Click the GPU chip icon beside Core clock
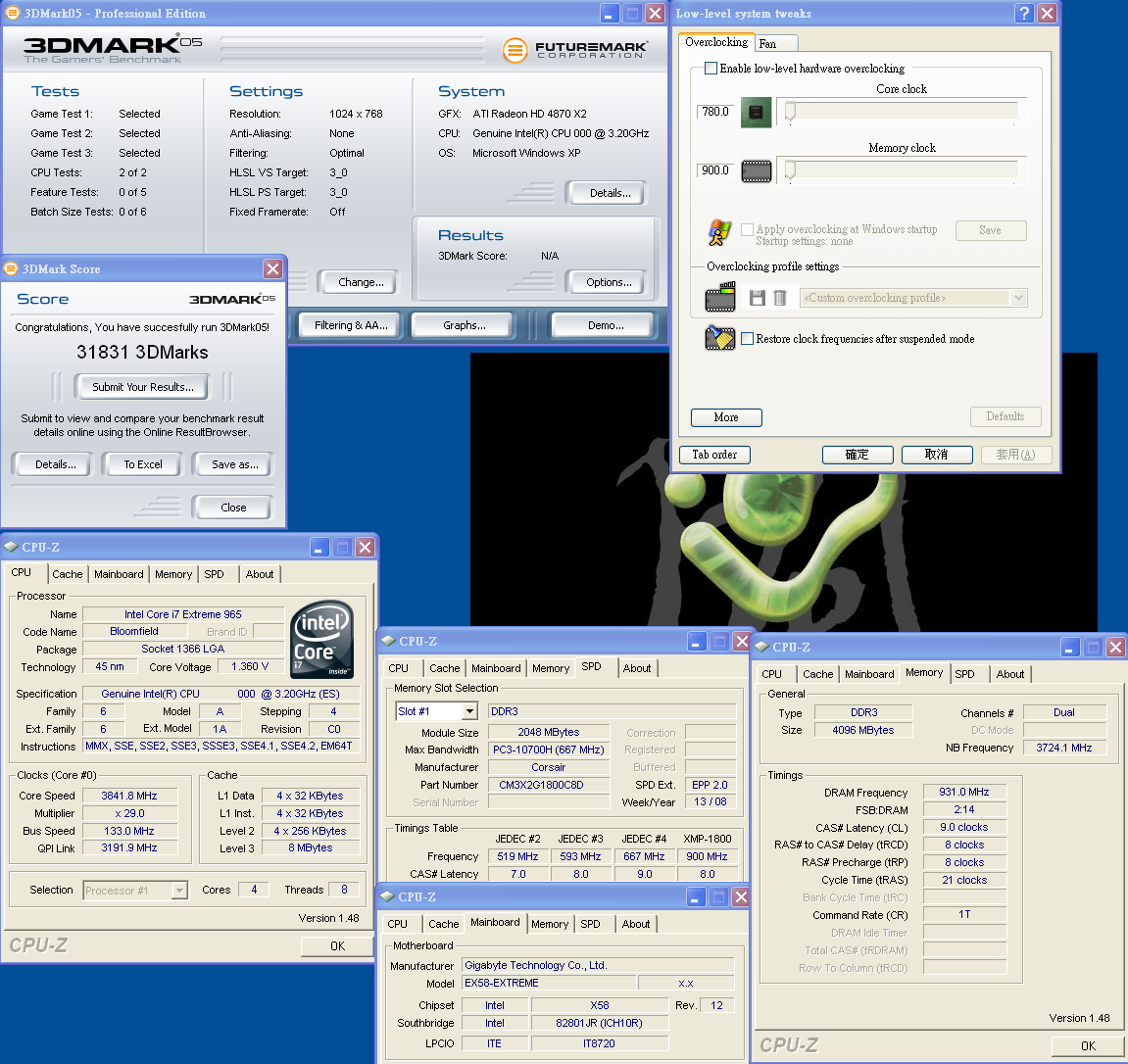1128x1064 pixels. (x=756, y=112)
